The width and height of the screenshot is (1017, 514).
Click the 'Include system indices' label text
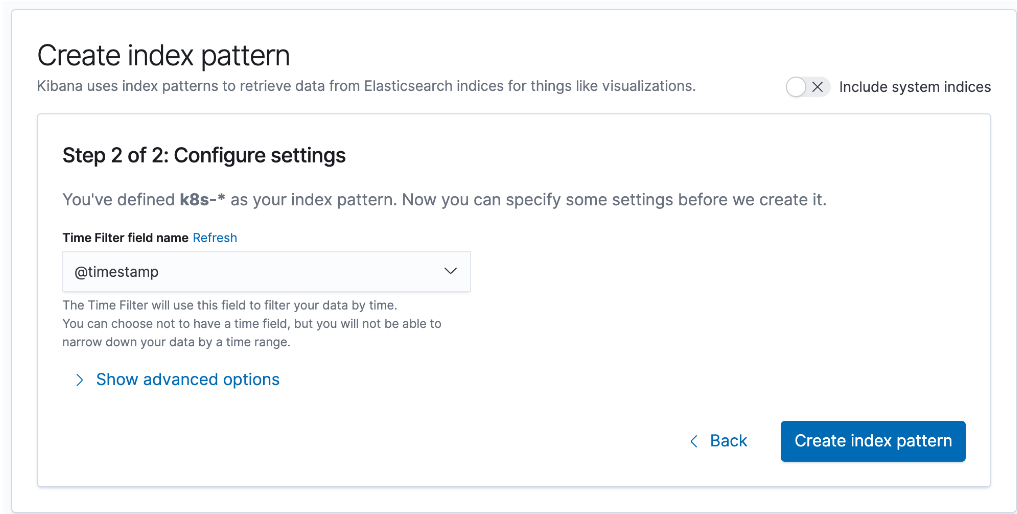point(915,87)
